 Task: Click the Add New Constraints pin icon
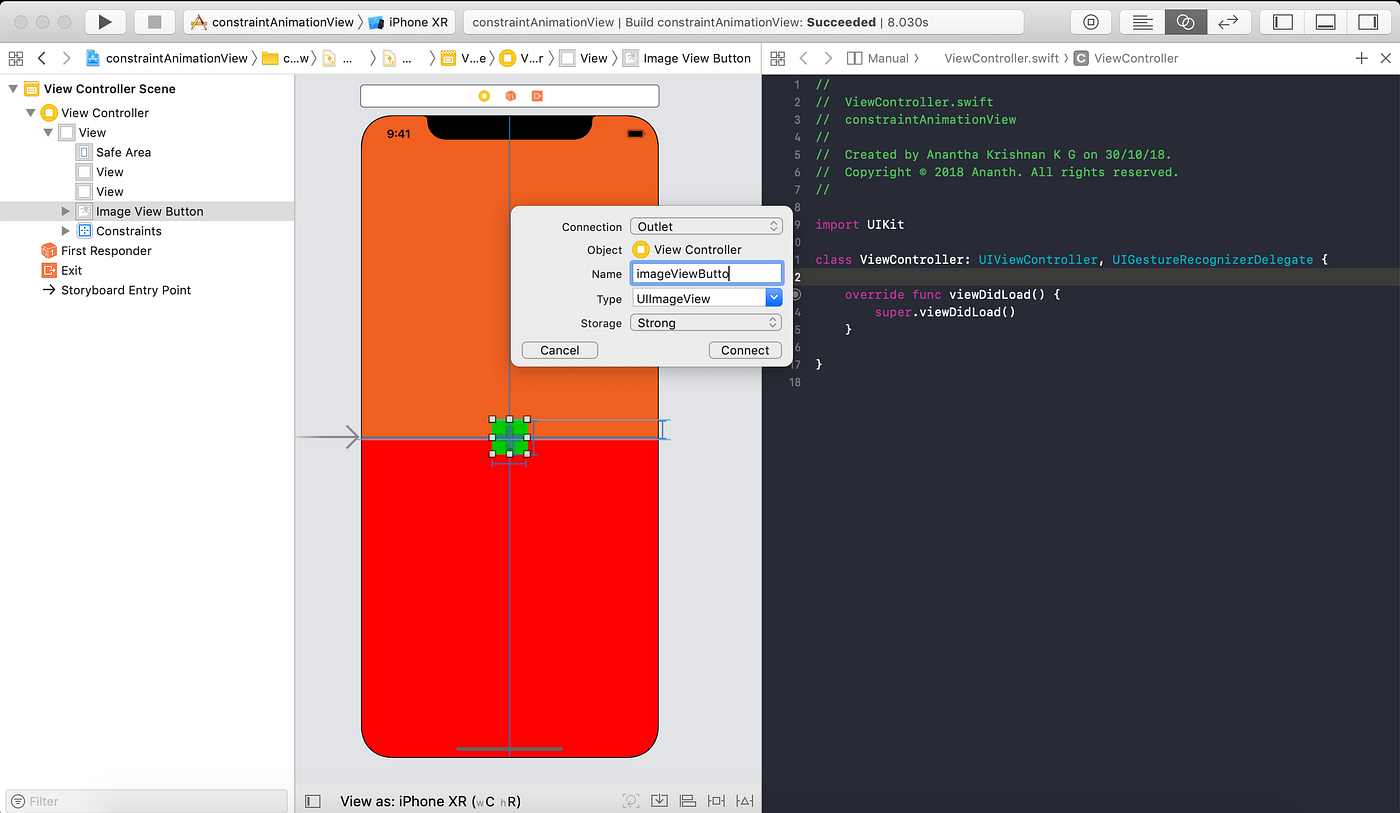(715, 800)
